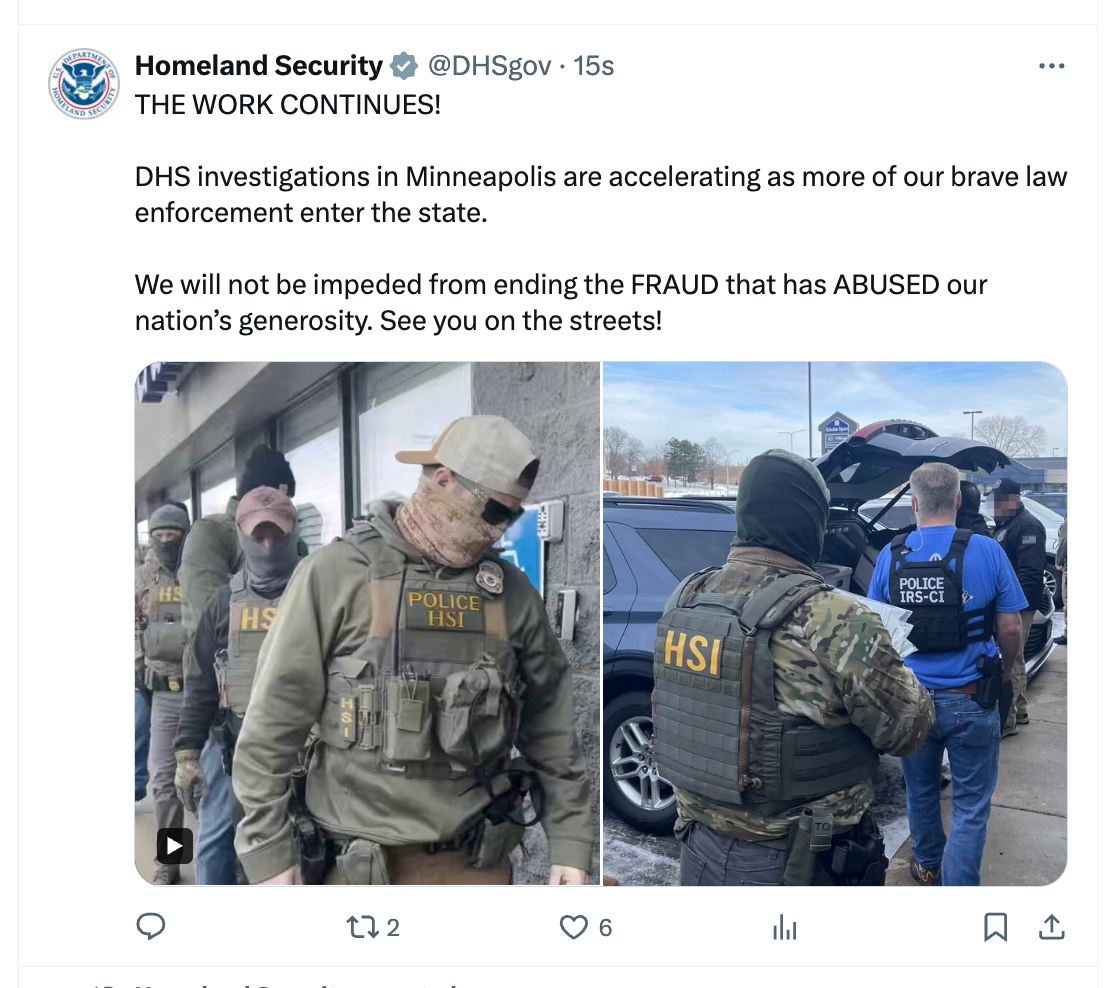
Task: Click the blue verified badge
Action: coord(404,66)
